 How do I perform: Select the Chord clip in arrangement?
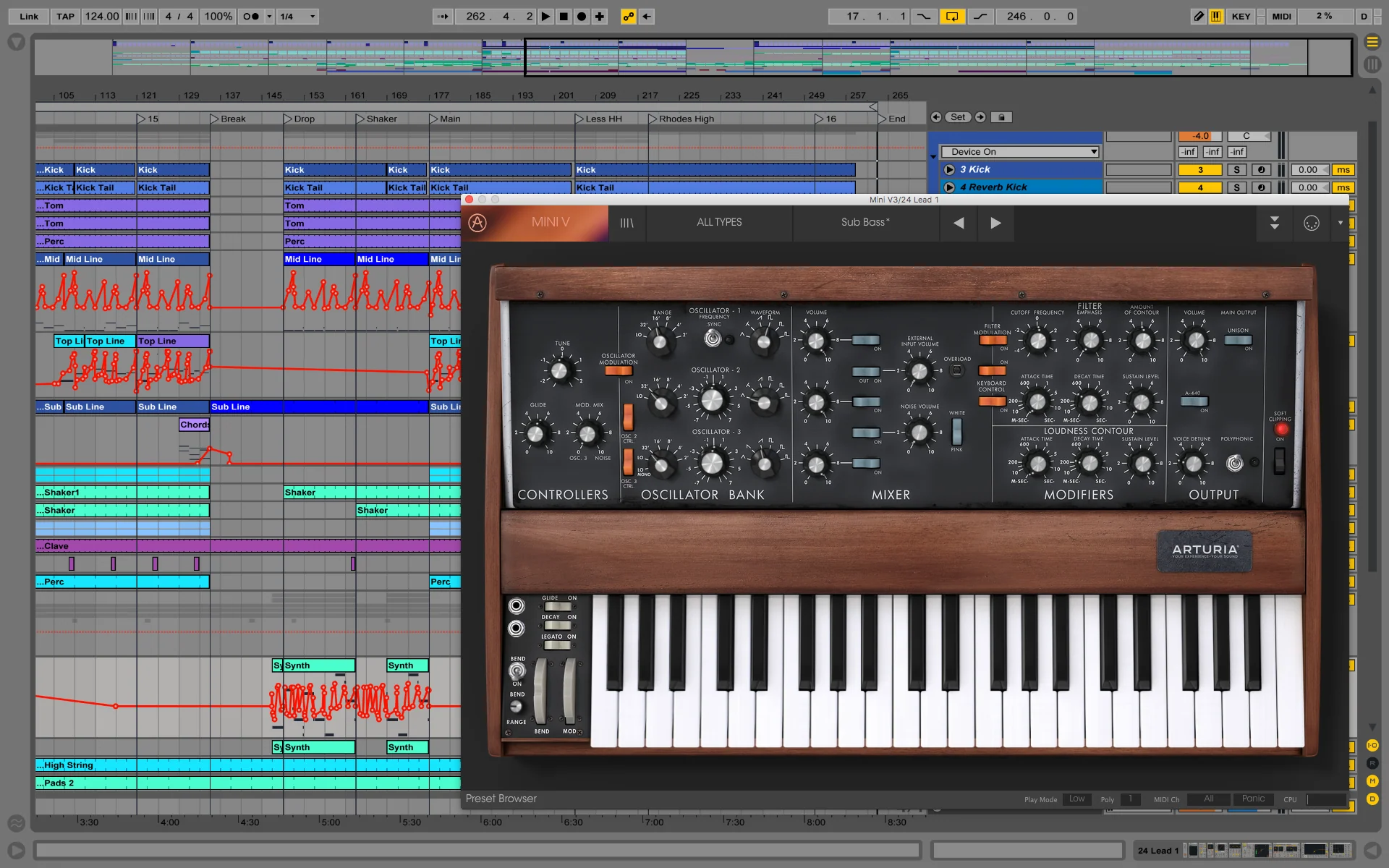[x=195, y=425]
